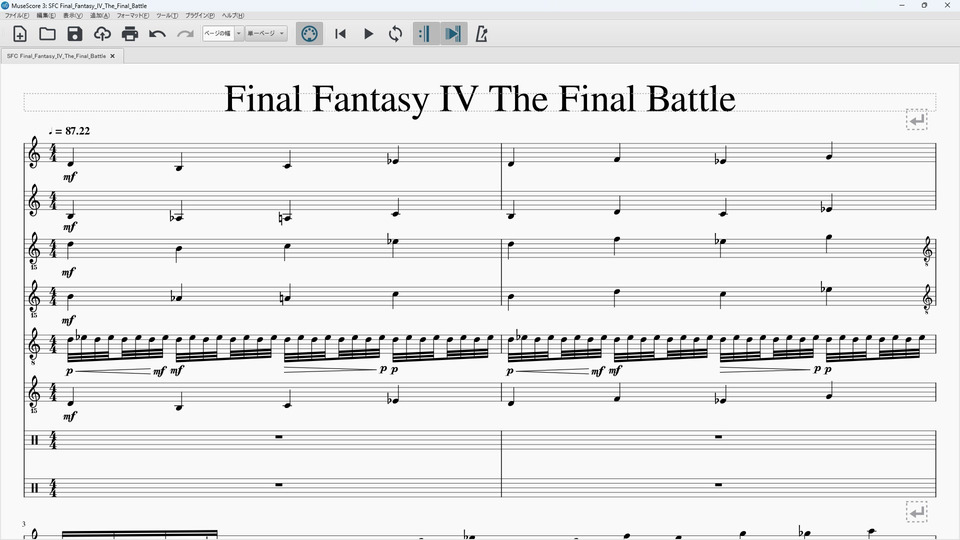This screenshot has width=960, height=540.
Task: Start playback with the play button
Action: pyautogui.click(x=368, y=34)
